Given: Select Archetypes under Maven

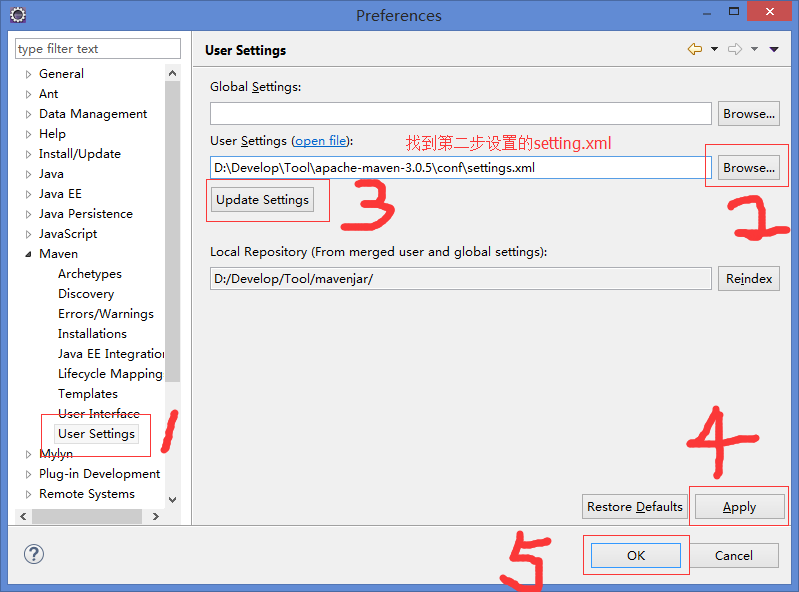Looking at the screenshot, I should pyautogui.click(x=90, y=274).
